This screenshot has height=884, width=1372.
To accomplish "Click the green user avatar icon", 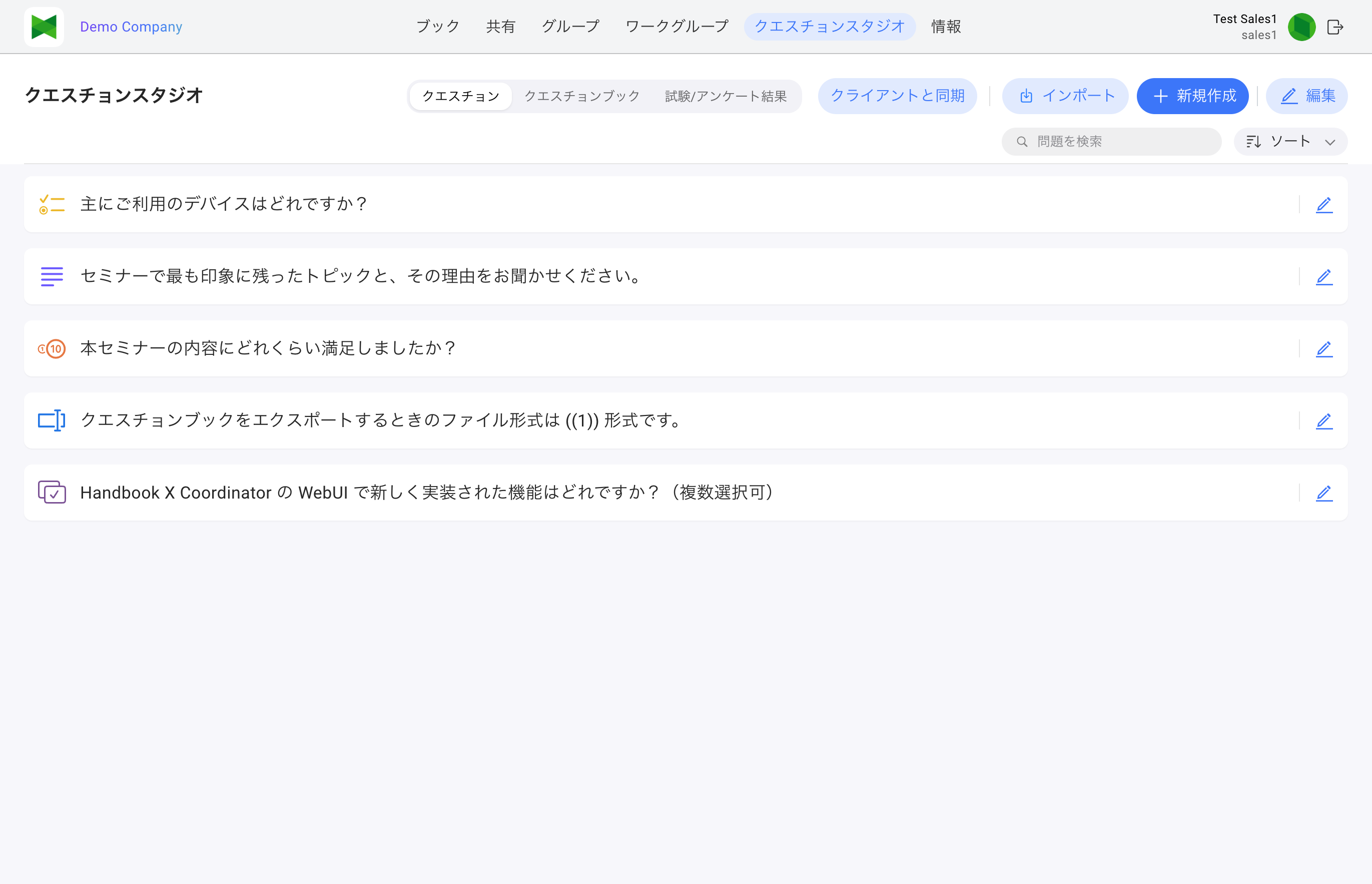I will click(x=1302, y=27).
